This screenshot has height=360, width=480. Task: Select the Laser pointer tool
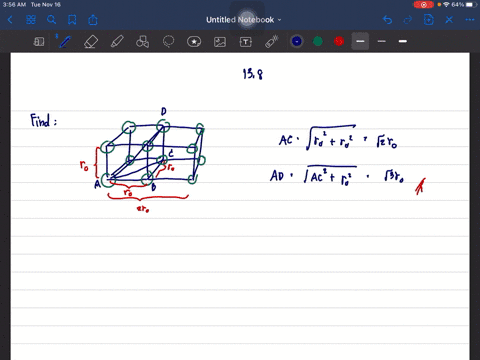click(x=272, y=42)
